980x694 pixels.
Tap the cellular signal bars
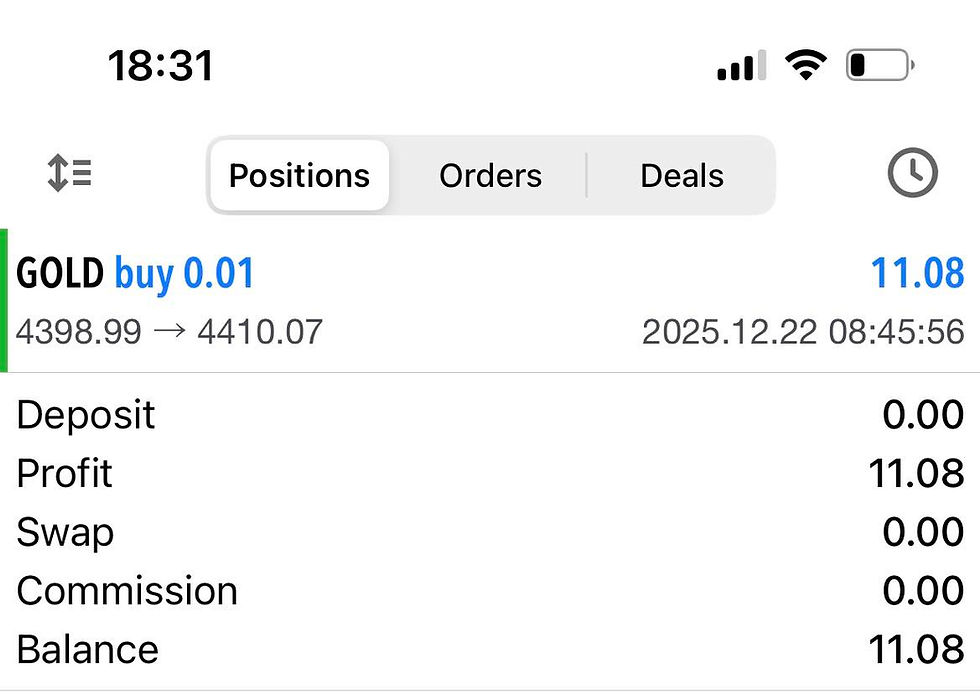click(741, 67)
